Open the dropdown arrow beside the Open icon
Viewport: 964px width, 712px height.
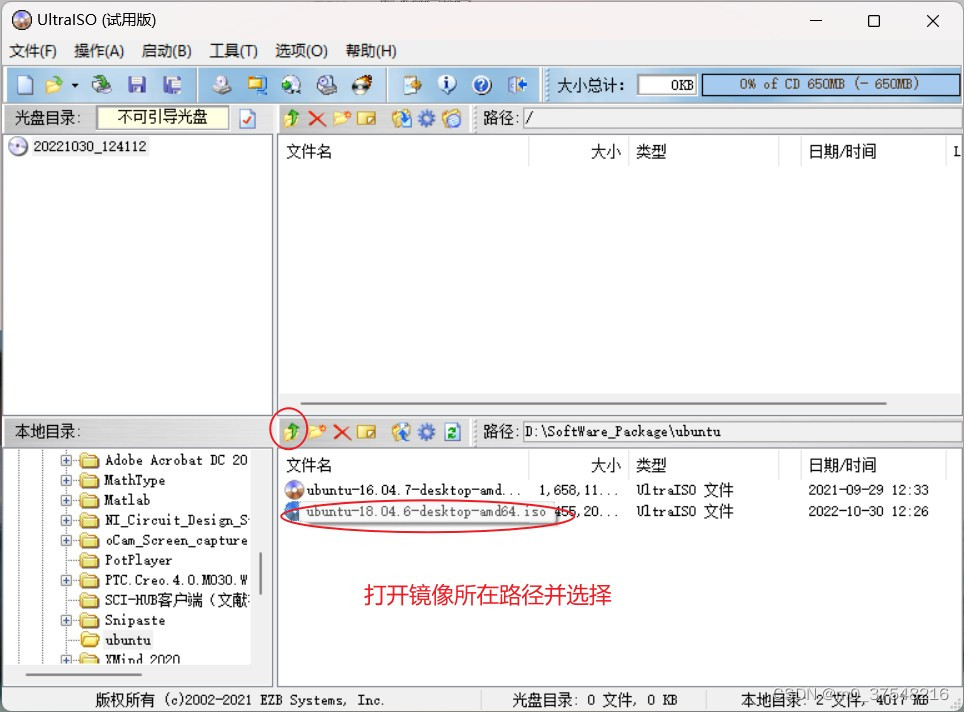tap(74, 85)
